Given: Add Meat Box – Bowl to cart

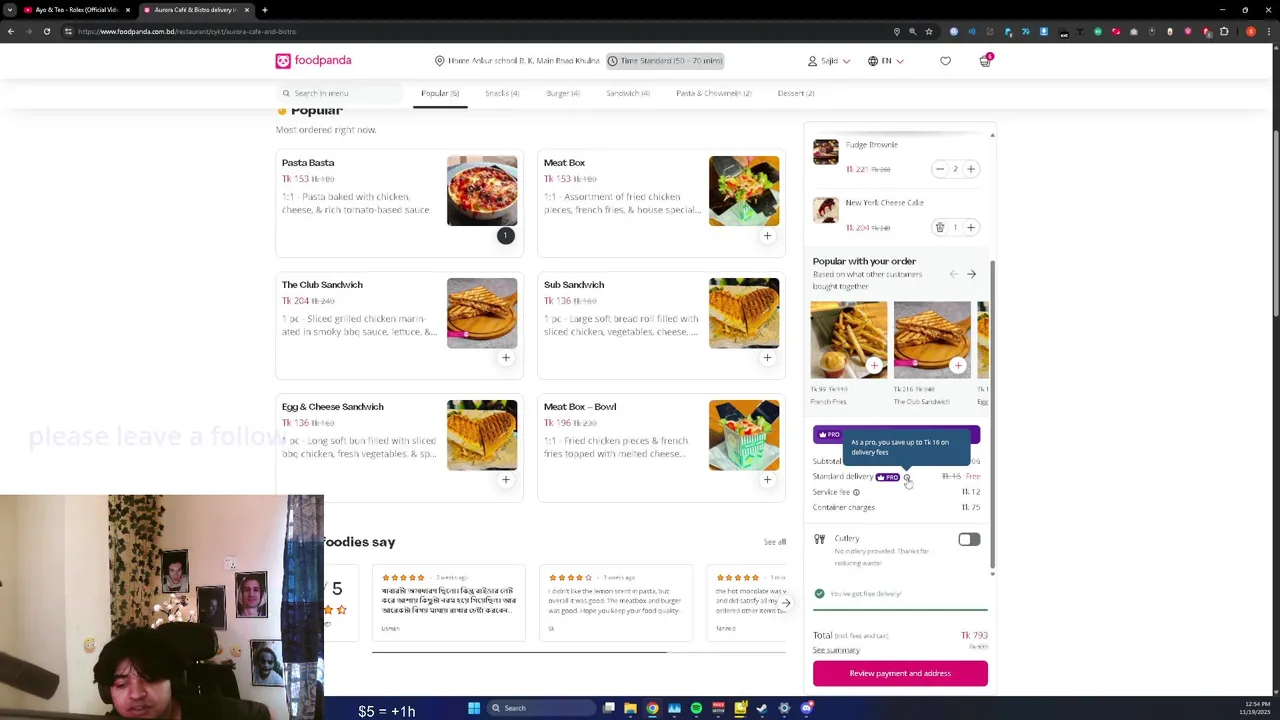Looking at the screenshot, I should point(767,480).
